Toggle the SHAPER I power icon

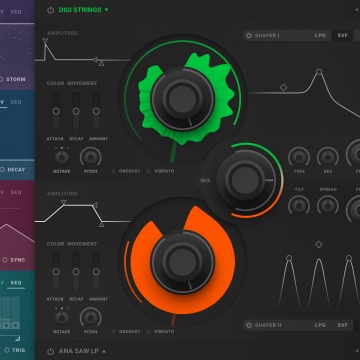tap(249, 35)
